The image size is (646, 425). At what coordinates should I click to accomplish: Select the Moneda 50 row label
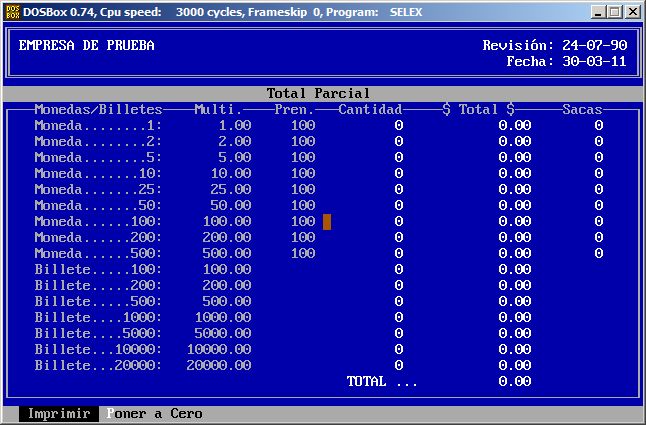tap(98, 206)
